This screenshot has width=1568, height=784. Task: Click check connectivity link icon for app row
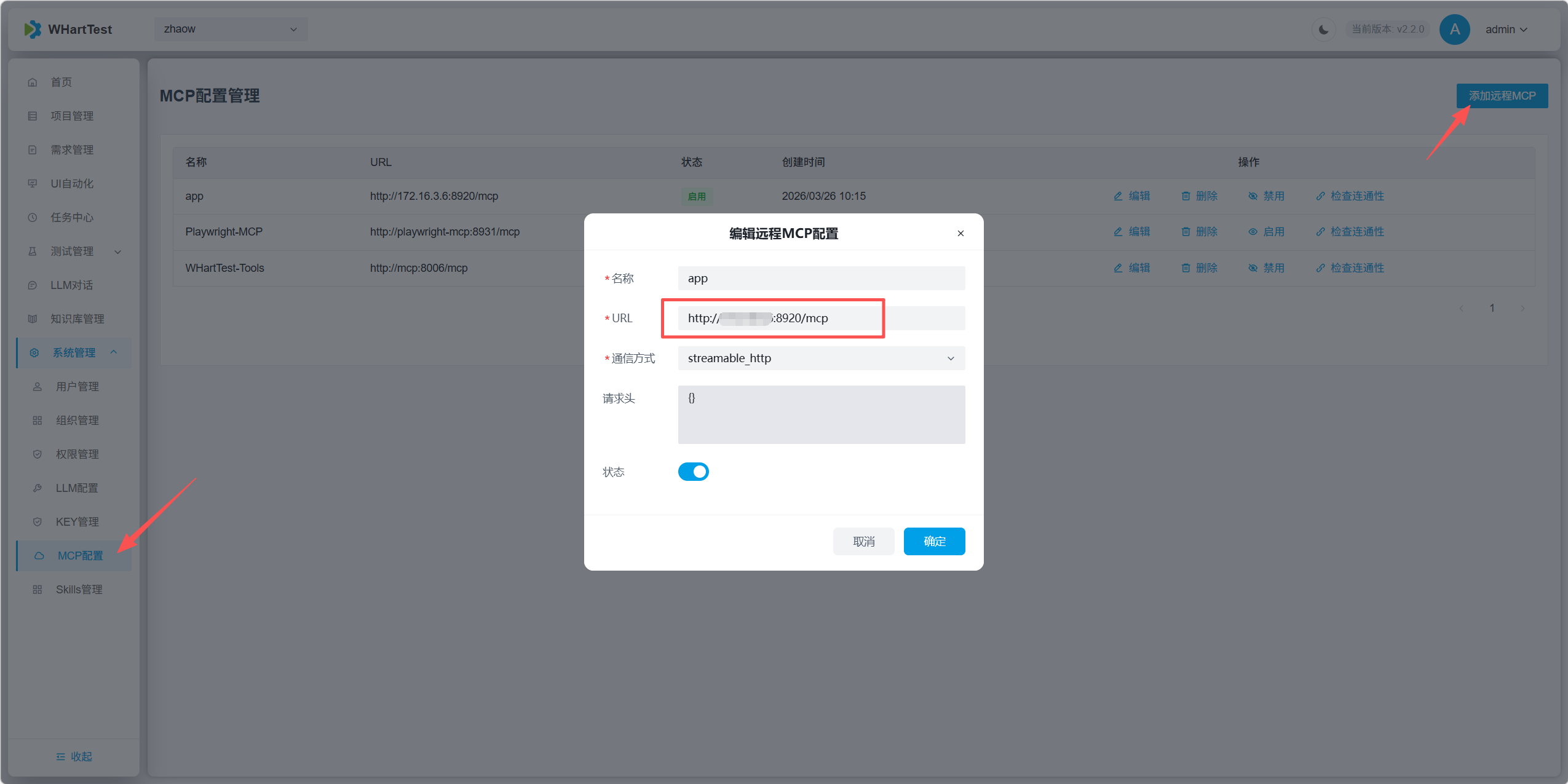coord(1320,196)
